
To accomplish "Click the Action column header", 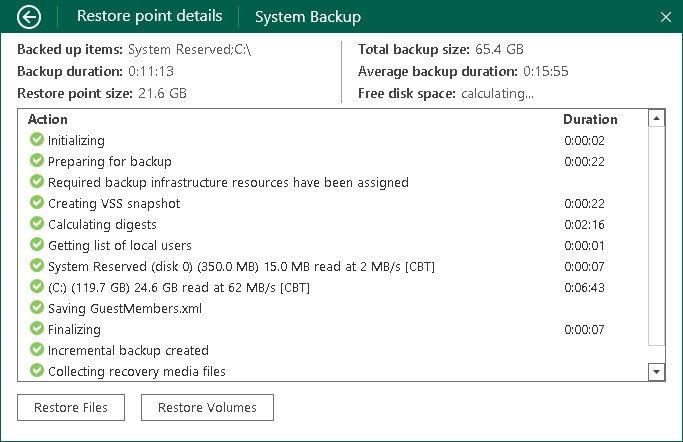I will coord(48,119).
